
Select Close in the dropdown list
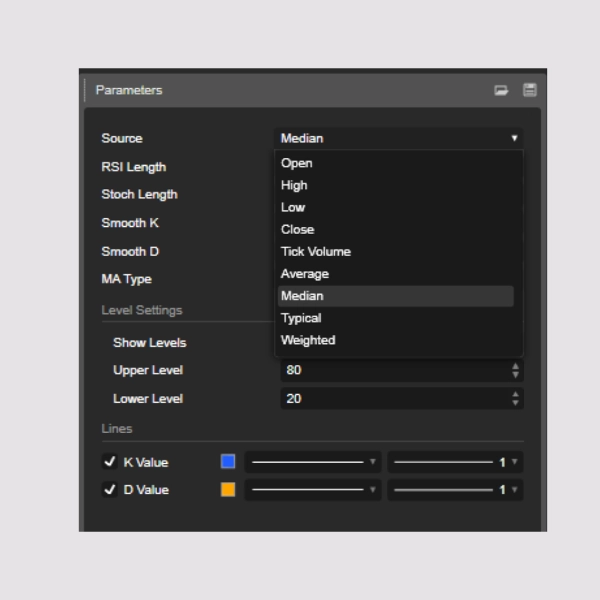[298, 229]
